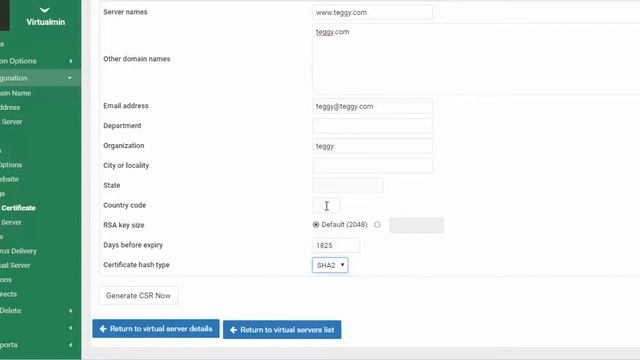Click the Generate CSR Now button
The width and height of the screenshot is (640, 360).
[x=138, y=296]
